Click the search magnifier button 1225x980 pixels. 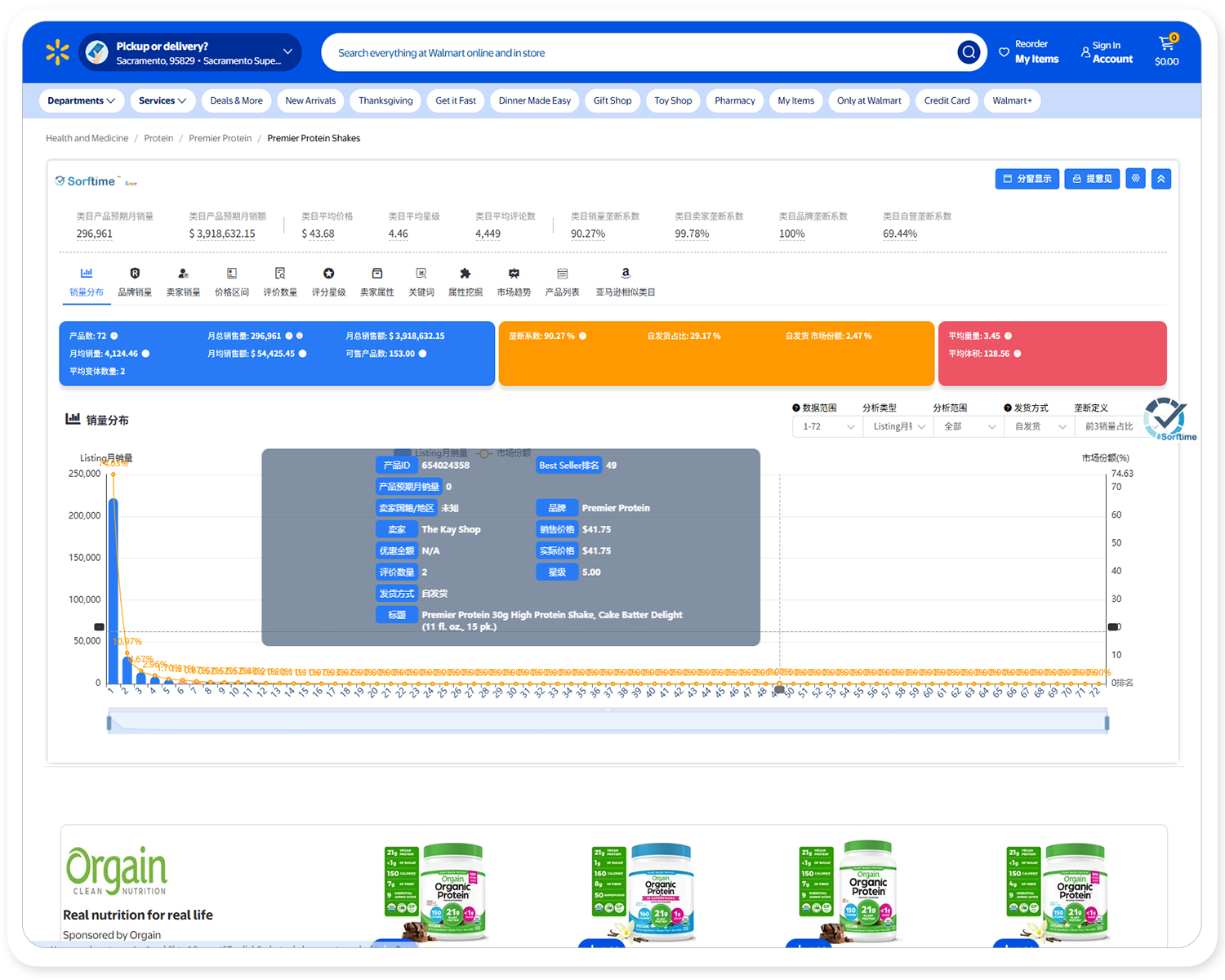pyautogui.click(x=969, y=53)
